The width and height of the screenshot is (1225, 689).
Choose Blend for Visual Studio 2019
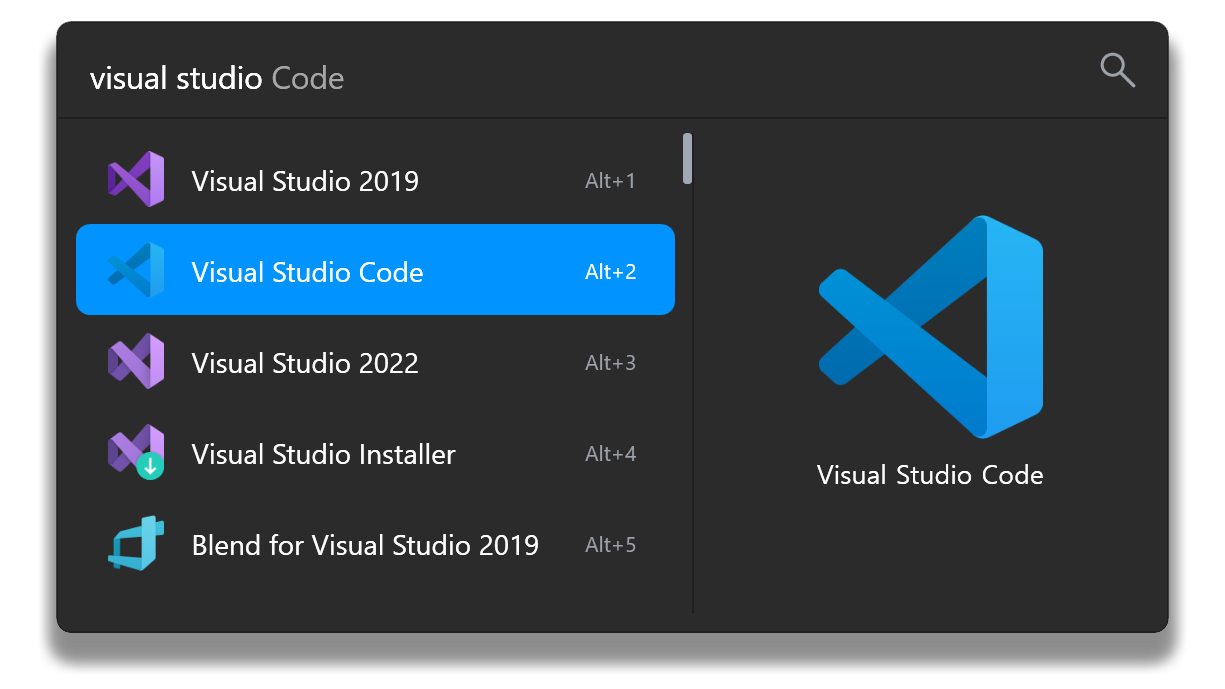pyautogui.click(x=365, y=545)
